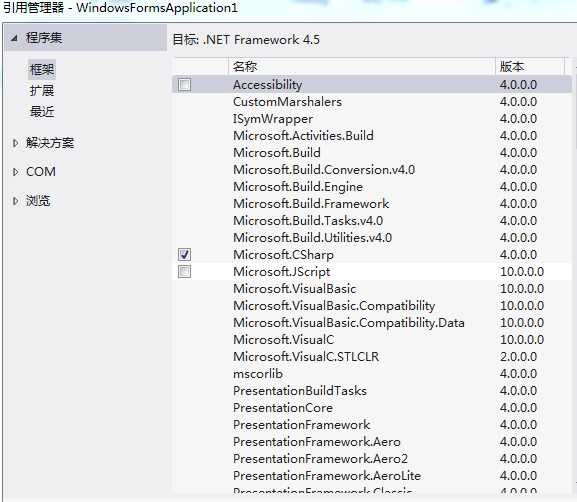
Task: Select the 框架 category
Action: (42, 70)
